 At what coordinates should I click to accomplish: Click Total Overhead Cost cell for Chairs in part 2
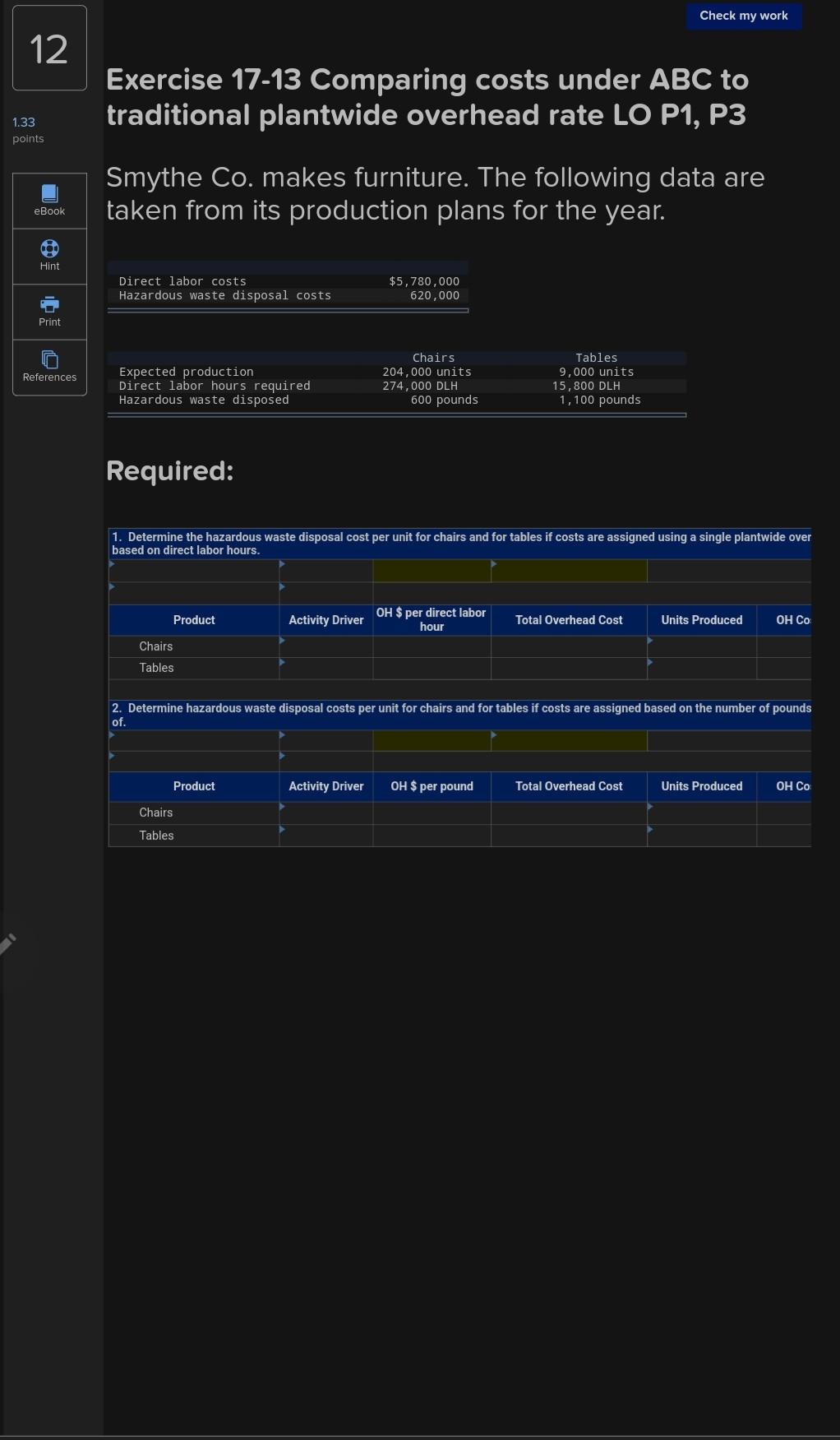pyautogui.click(x=569, y=813)
